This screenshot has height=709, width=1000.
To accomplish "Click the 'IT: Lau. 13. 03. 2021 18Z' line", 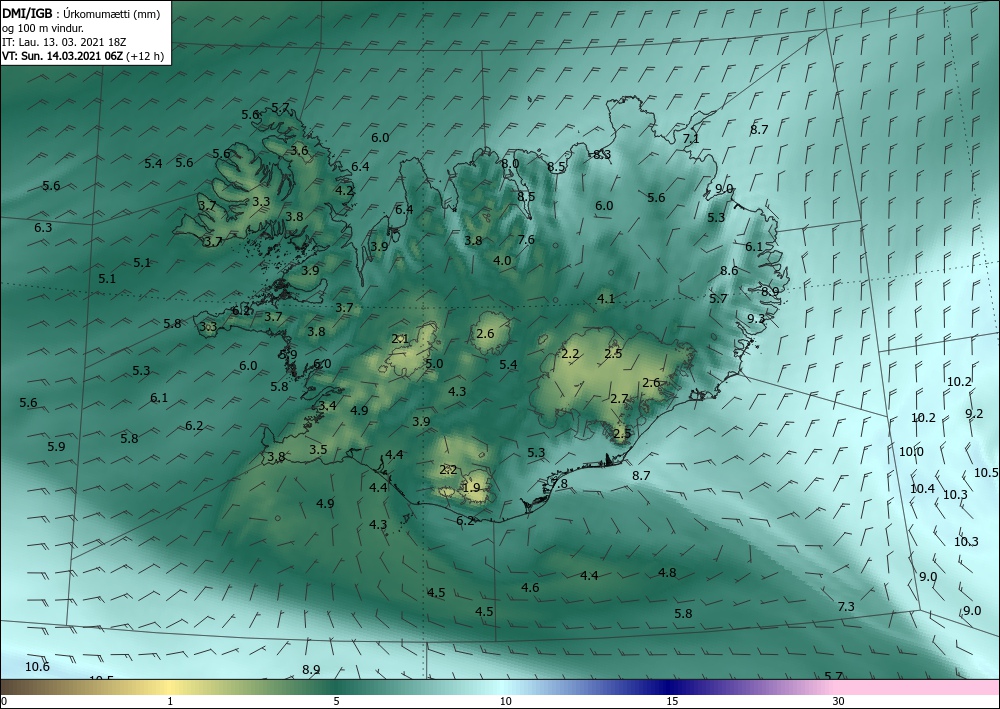I will coord(64,42).
